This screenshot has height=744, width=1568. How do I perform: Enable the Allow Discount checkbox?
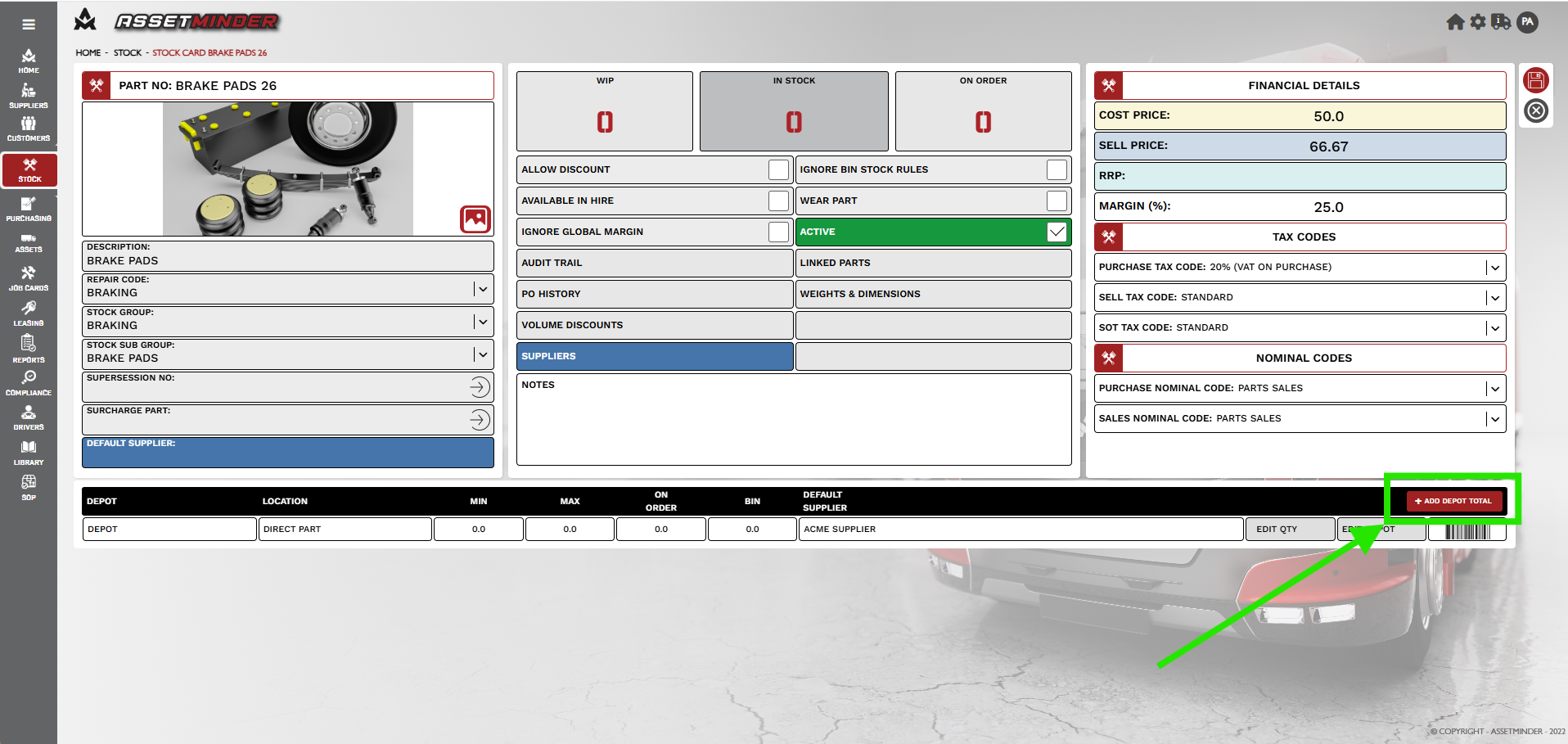coord(778,169)
